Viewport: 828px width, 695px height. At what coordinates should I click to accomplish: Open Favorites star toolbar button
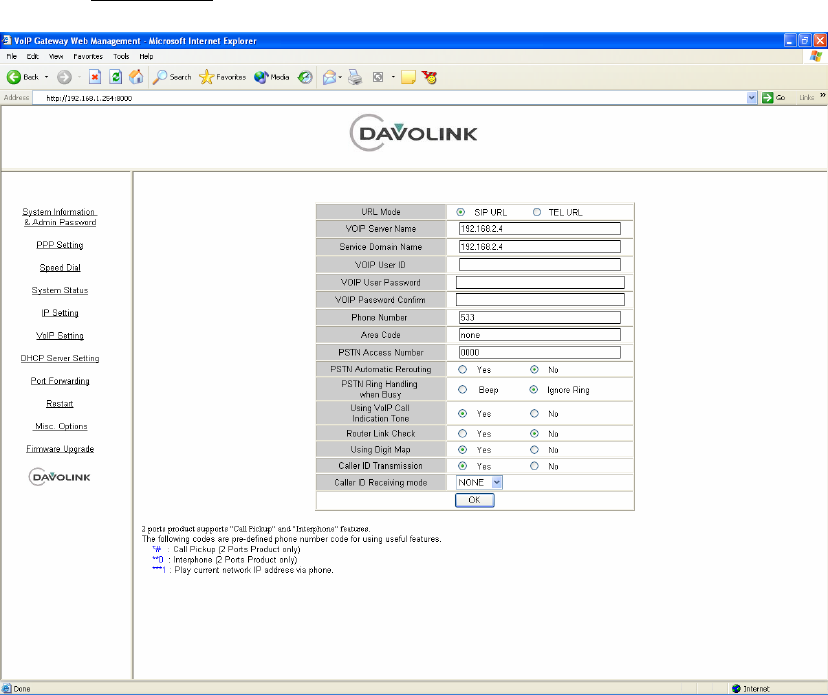click(222, 77)
